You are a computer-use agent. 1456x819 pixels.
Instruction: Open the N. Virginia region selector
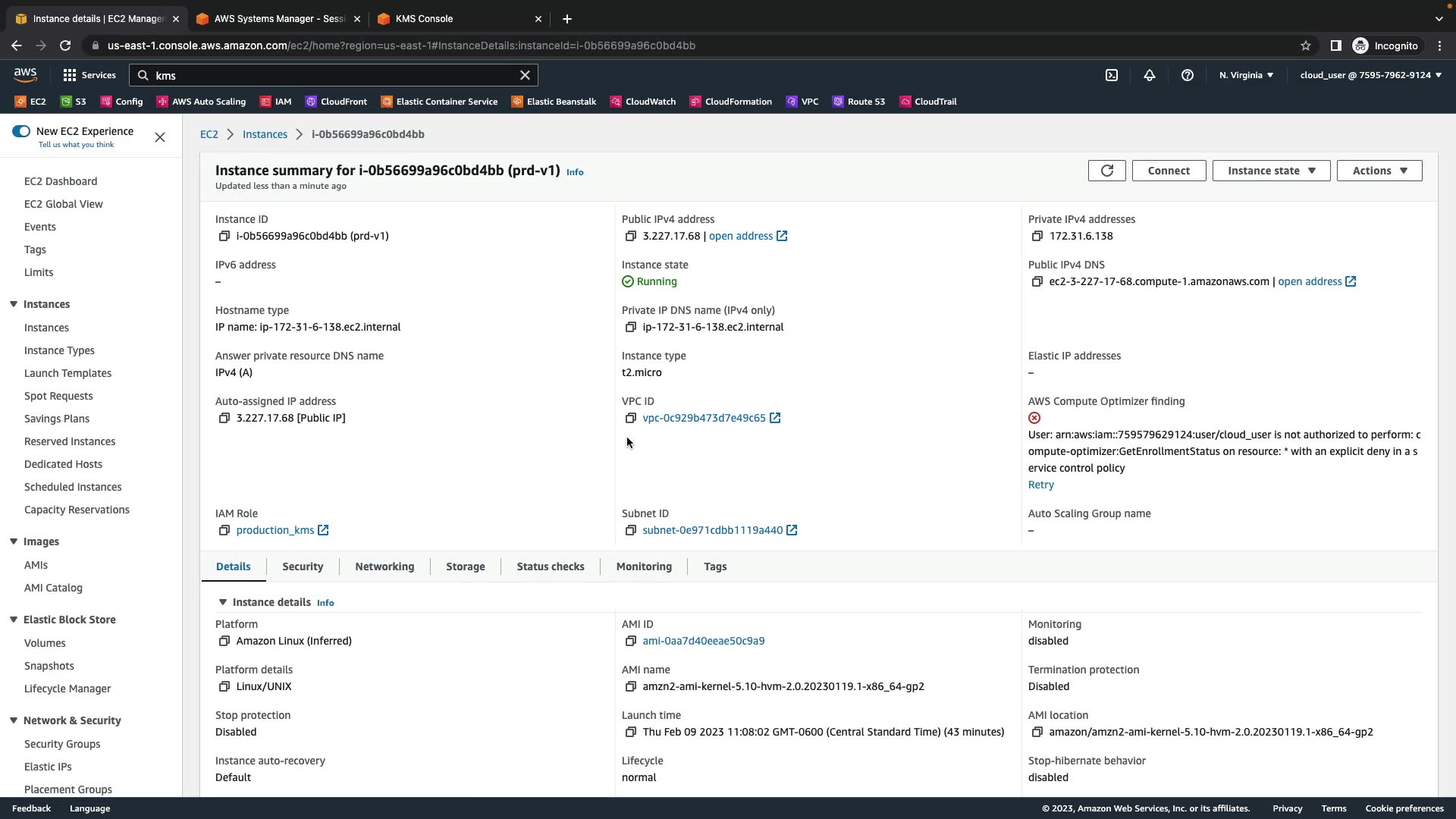pos(1246,75)
